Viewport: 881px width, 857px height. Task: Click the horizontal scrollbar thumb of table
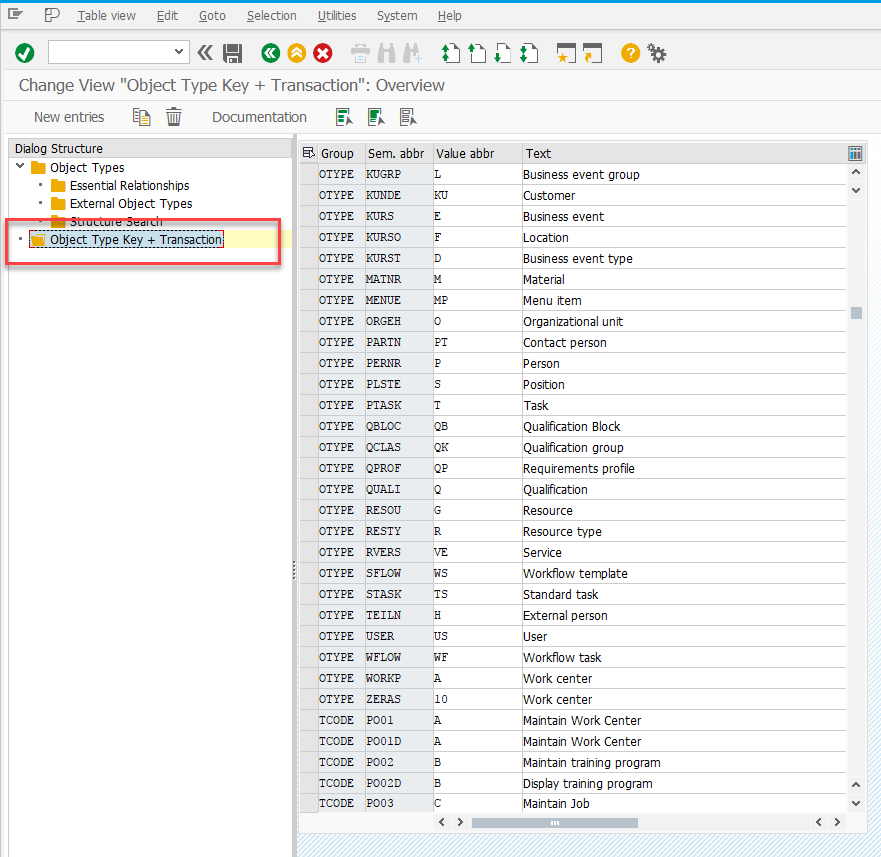click(x=555, y=823)
